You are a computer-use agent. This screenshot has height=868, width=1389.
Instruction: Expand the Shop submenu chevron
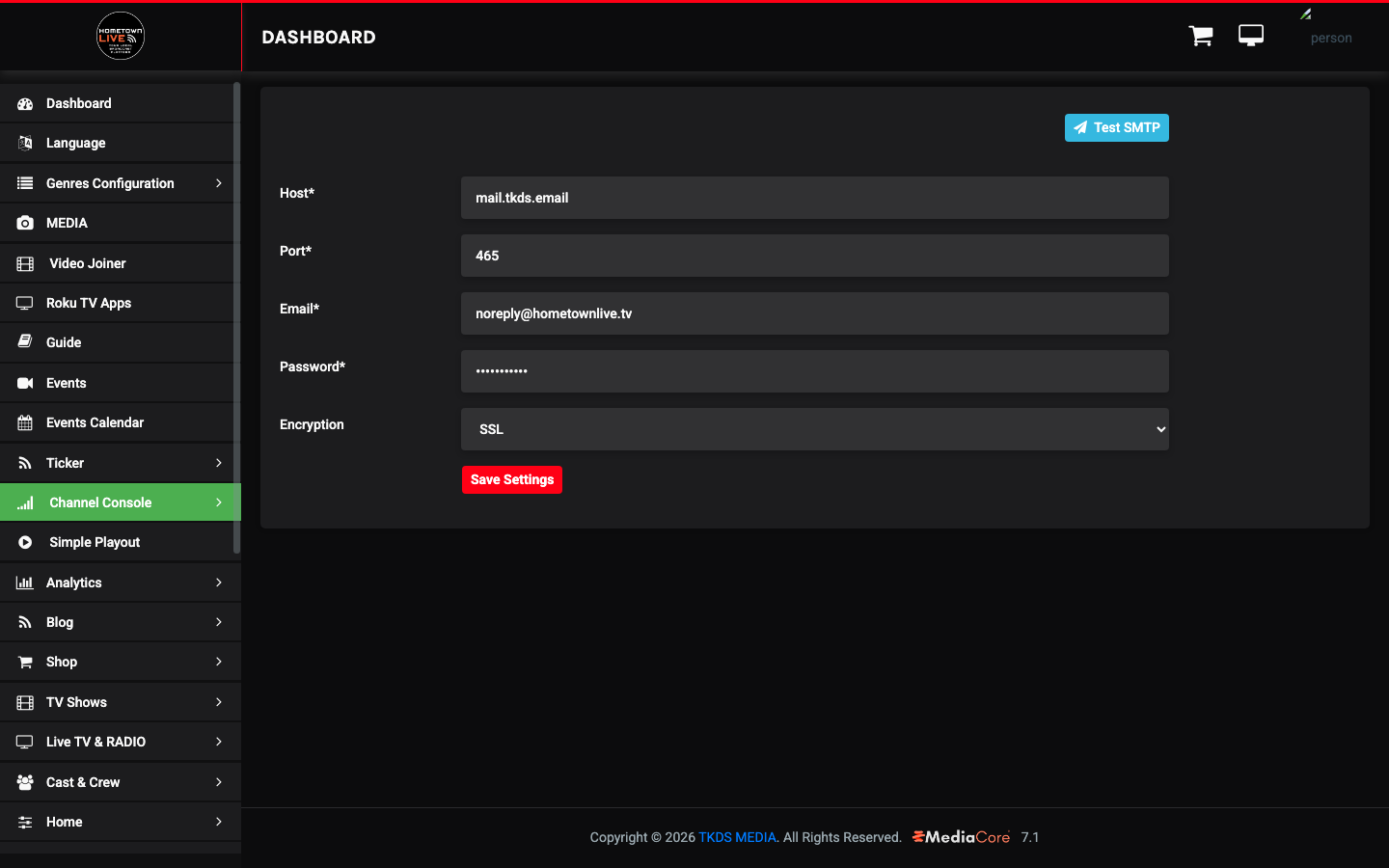219,662
